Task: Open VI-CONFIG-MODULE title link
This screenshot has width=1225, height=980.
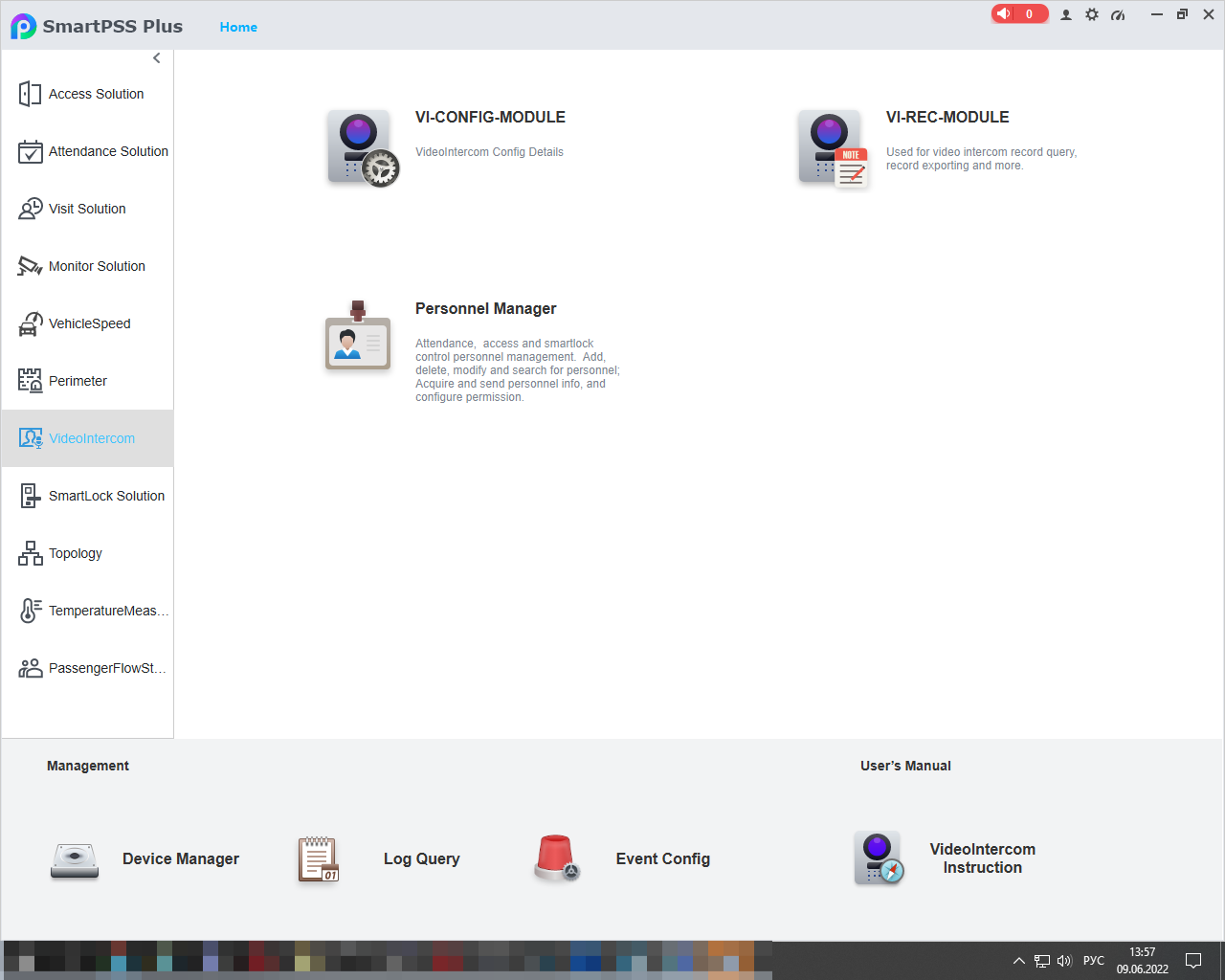Action: tap(490, 117)
